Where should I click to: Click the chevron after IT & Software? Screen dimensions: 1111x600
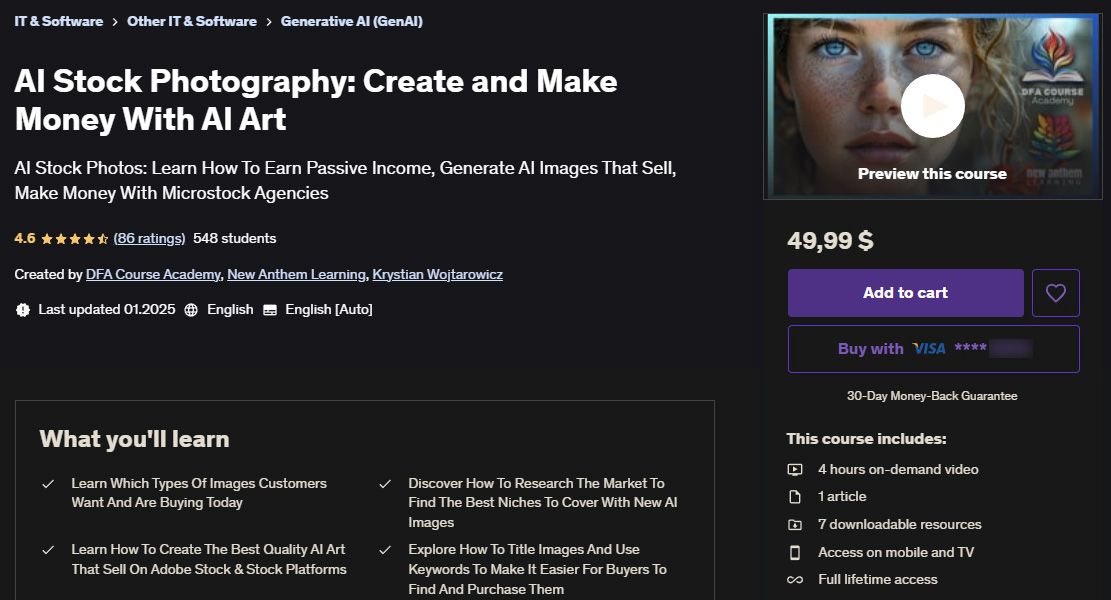pos(115,22)
